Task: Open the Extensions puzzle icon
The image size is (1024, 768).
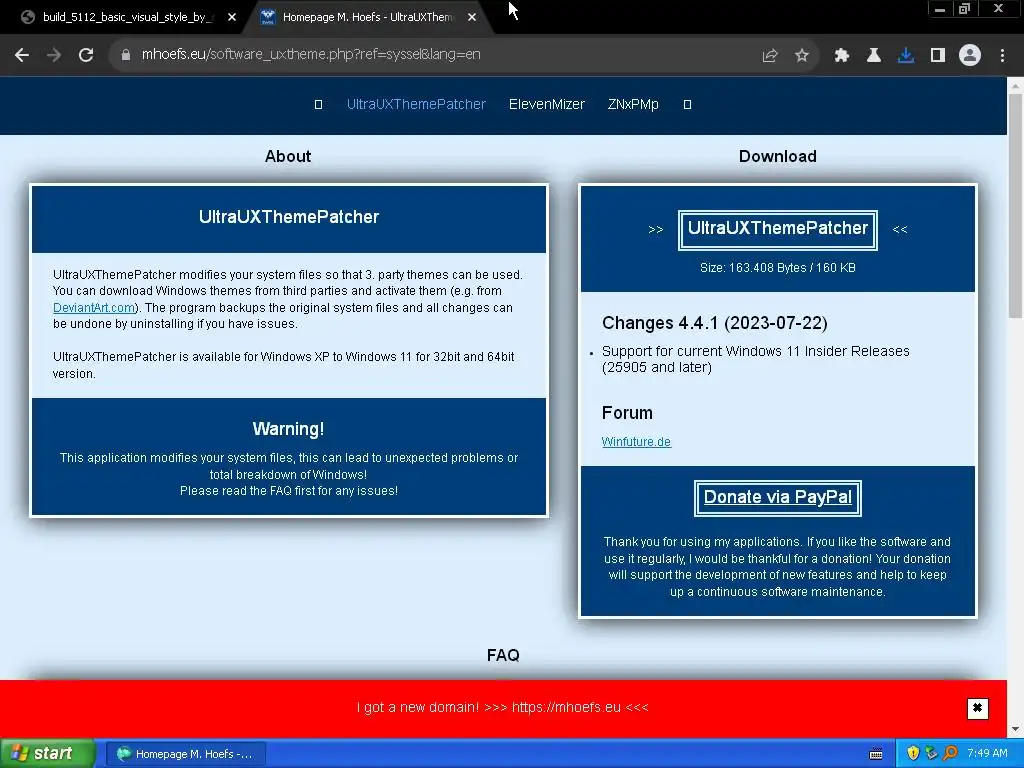Action: [x=841, y=56]
